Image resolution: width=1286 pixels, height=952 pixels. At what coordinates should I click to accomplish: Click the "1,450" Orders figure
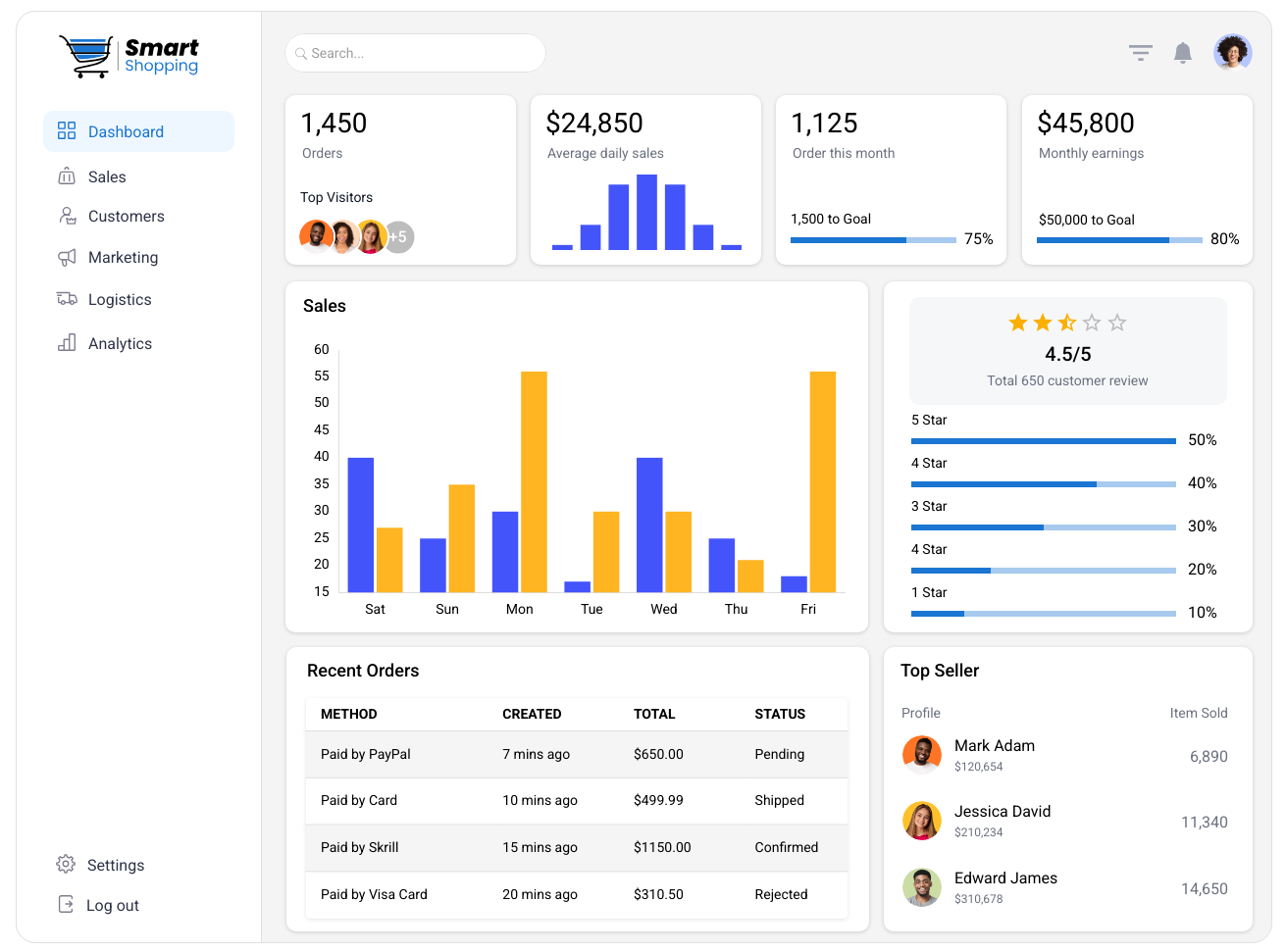tap(334, 123)
